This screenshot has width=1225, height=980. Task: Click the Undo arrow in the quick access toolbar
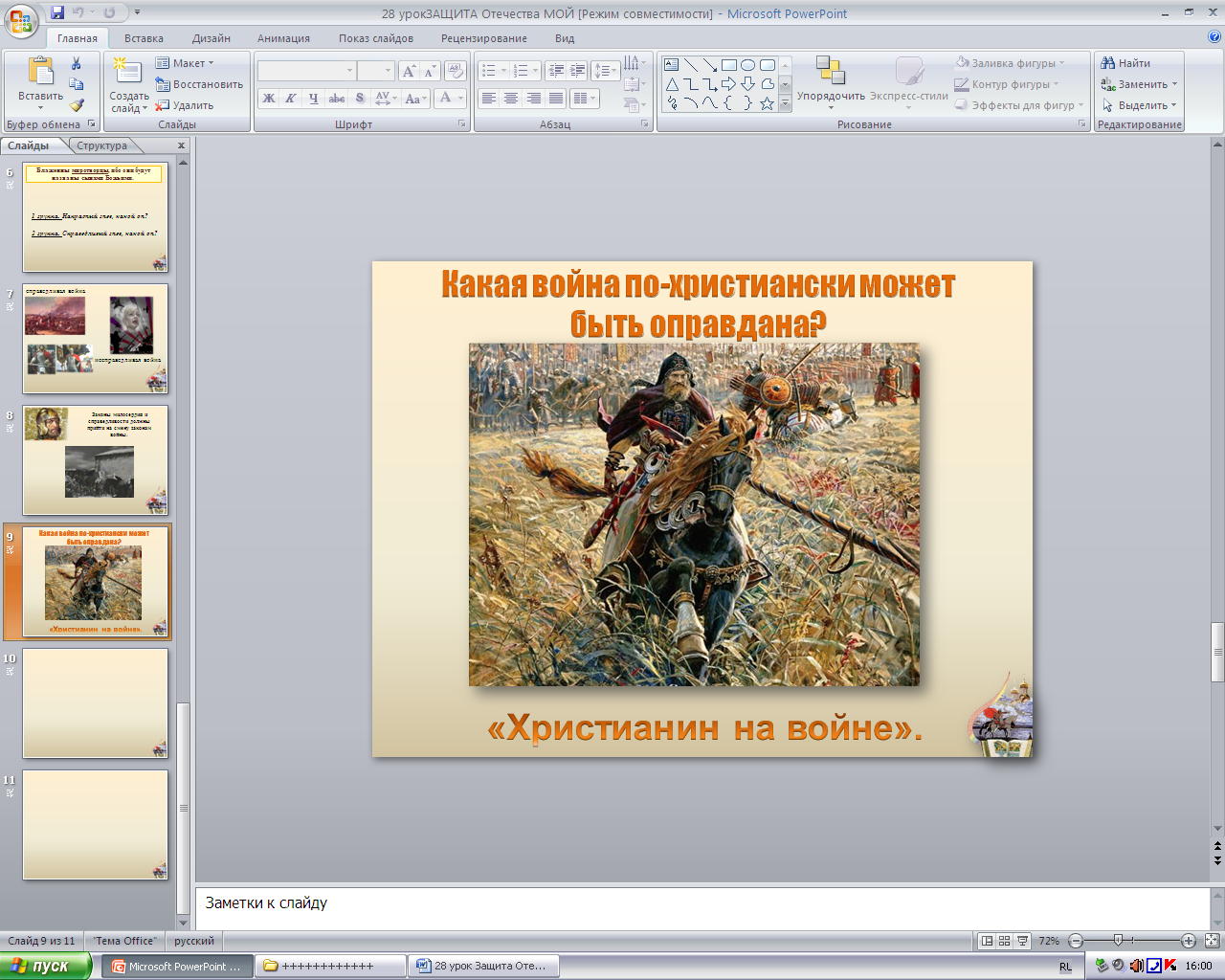[x=78, y=13]
